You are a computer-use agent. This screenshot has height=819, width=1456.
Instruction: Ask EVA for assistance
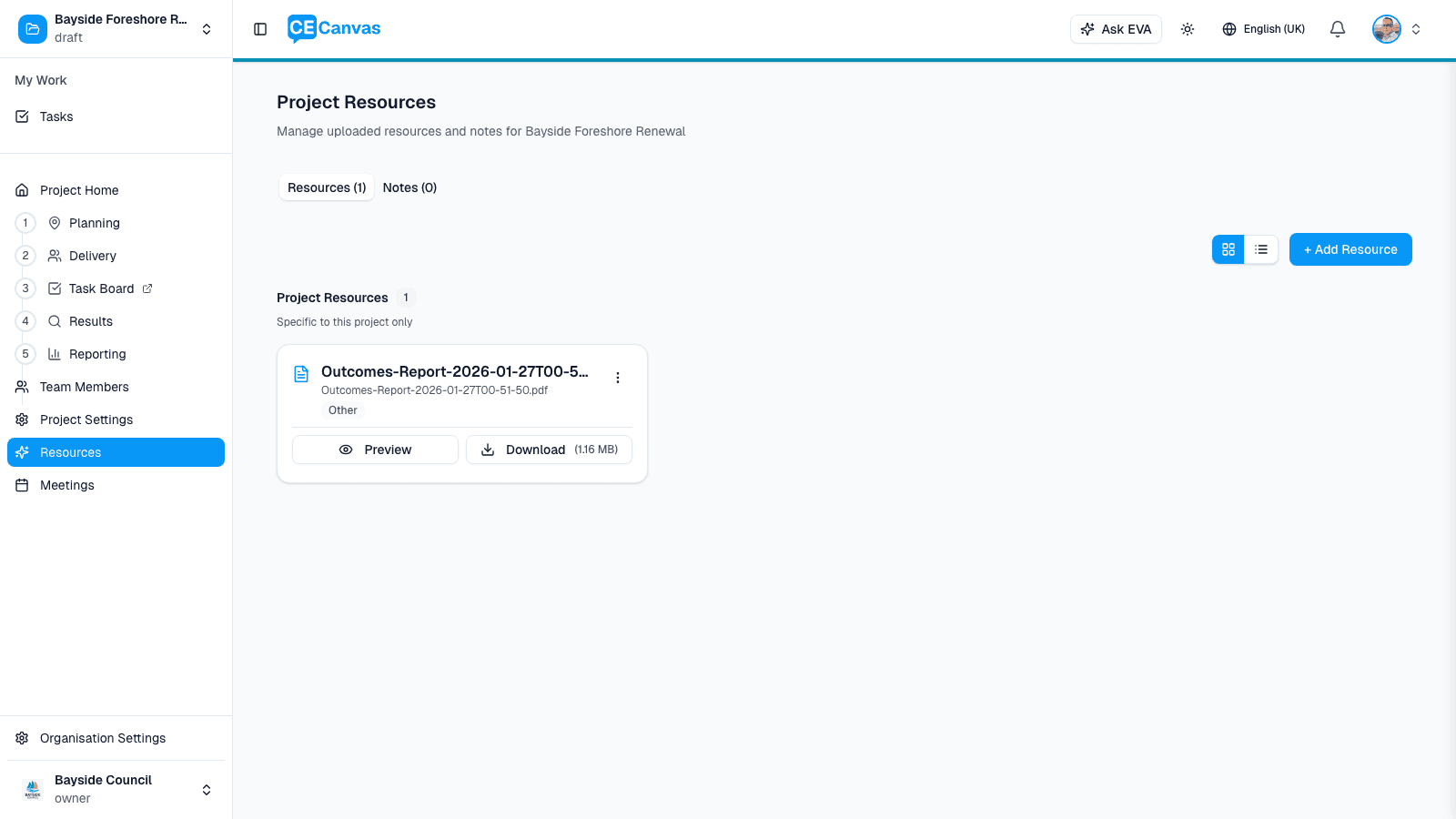[1116, 28]
